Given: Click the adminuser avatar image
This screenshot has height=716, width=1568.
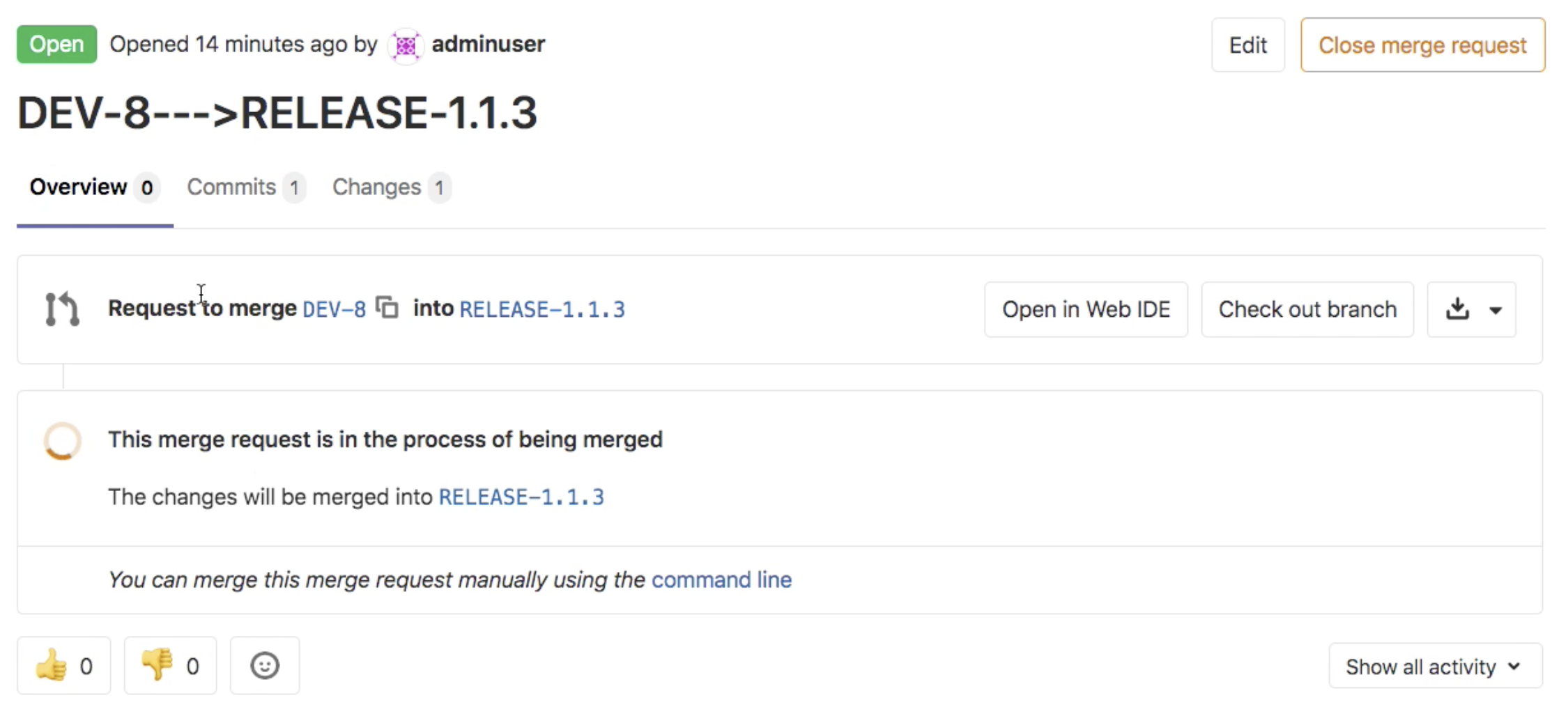Looking at the screenshot, I should [x=406, y=46].
